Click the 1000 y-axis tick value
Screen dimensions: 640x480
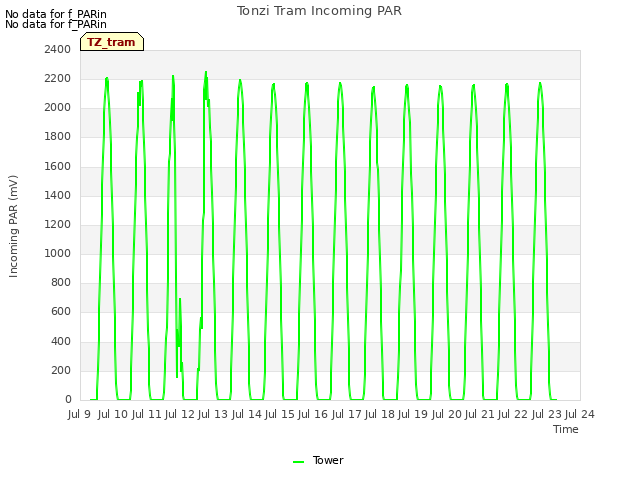(x=58, y=253)
